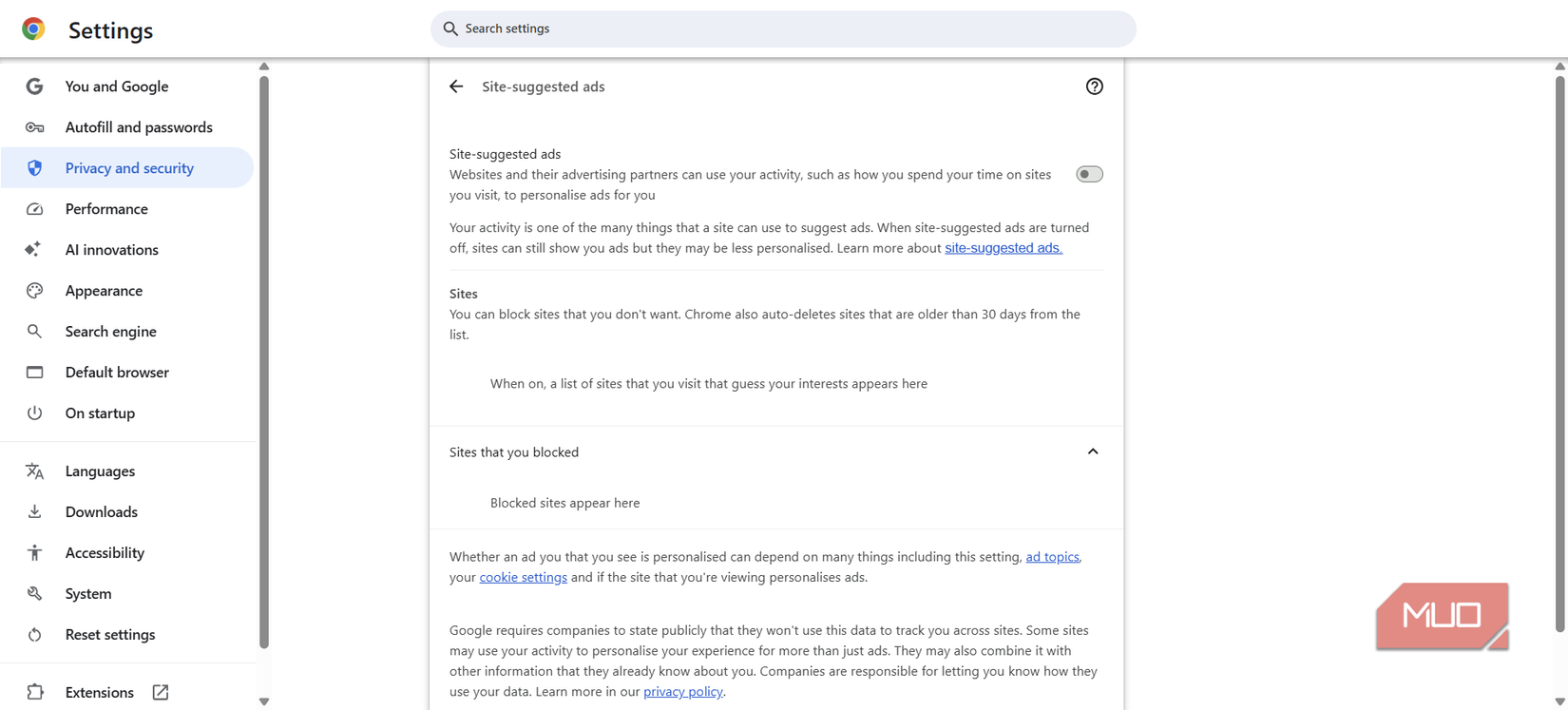The width and height of the screenshot is (1568, 710).
Task: Click the Performance speedometer icon
Action: [34, 208]
